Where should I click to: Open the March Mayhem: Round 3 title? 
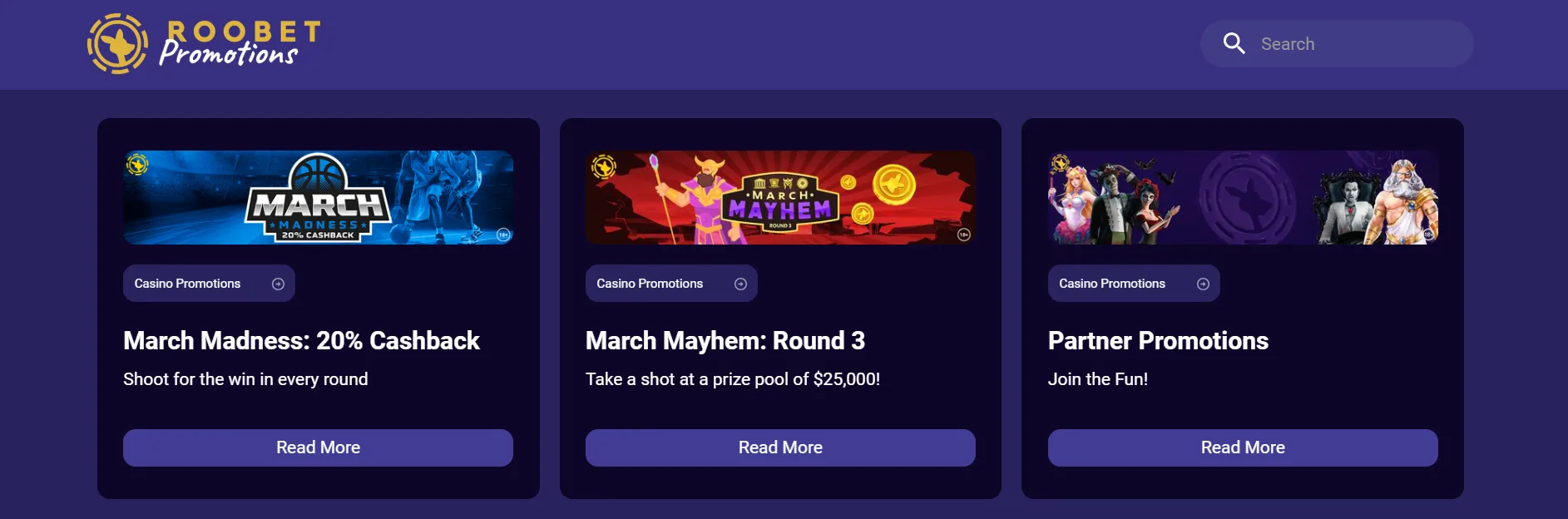pyautogui.click(x=725, y=341)
